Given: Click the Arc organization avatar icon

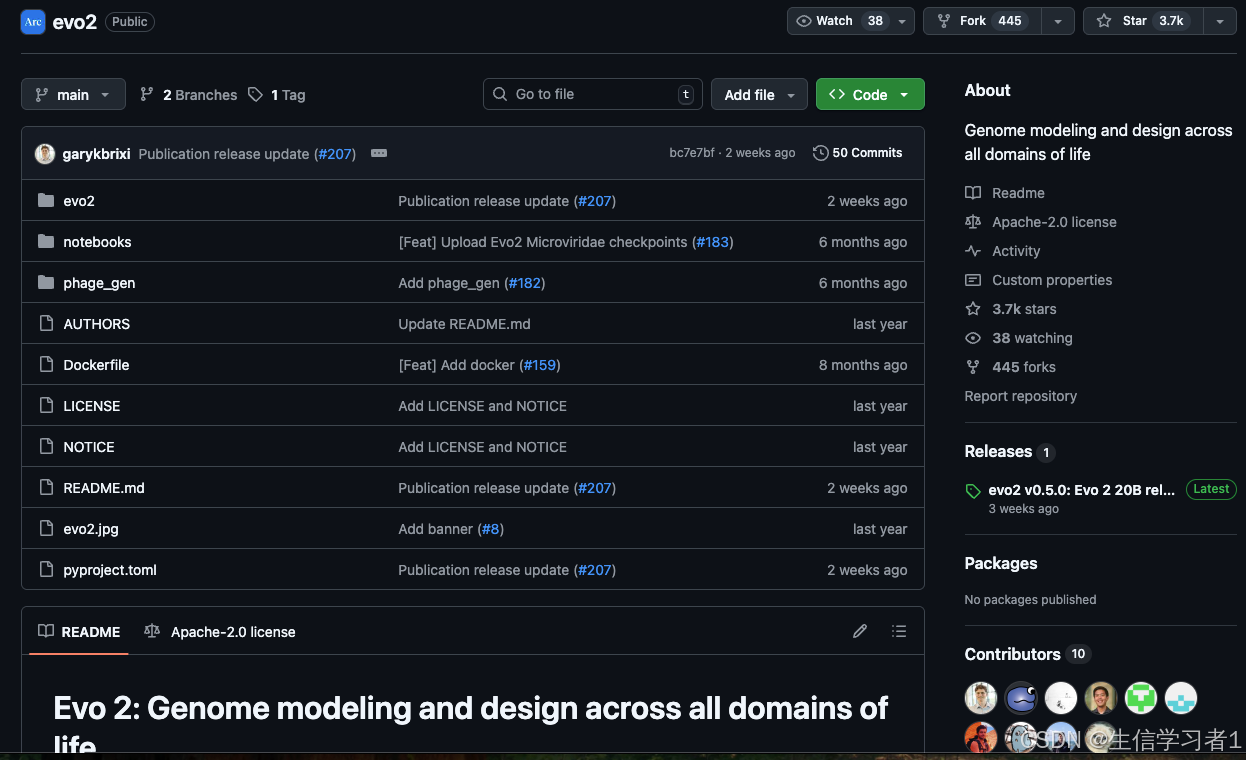Looking at the screenshot, I should coord(33,22).
